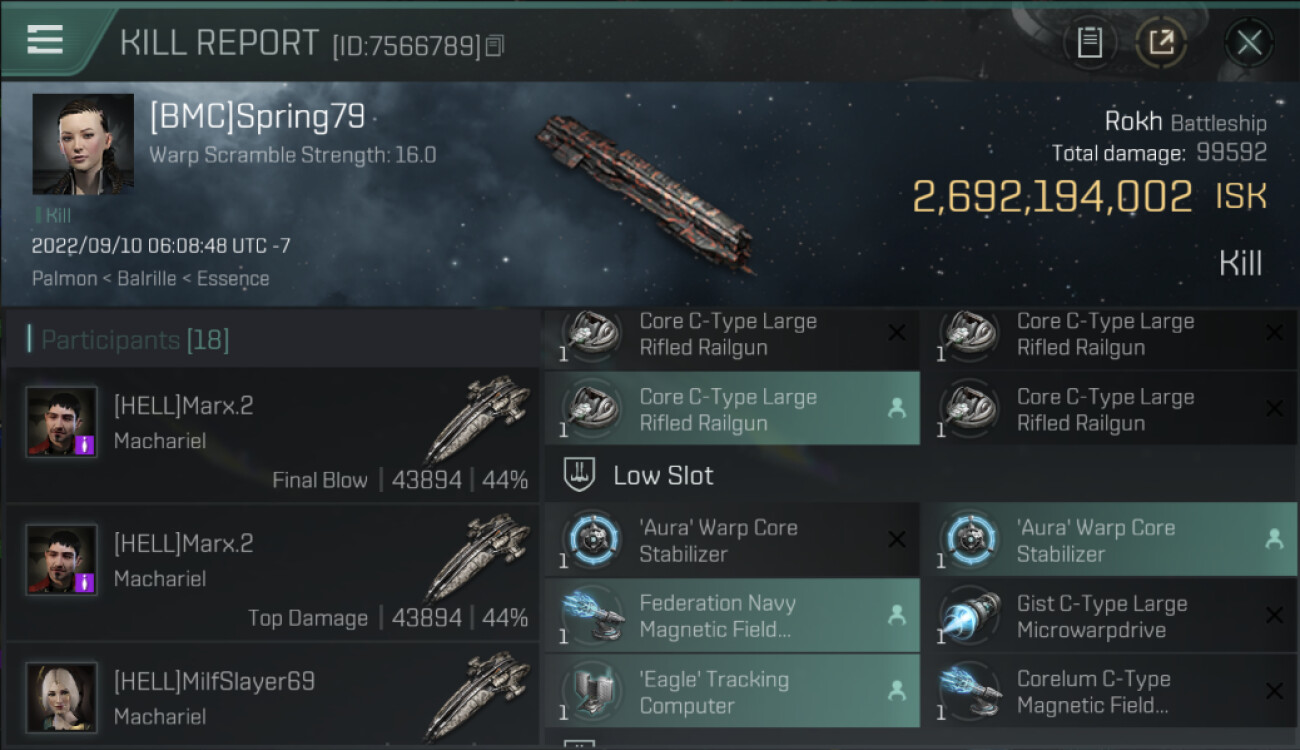
Task: Click the Participants [18] header
Action: tap(135, 340)
